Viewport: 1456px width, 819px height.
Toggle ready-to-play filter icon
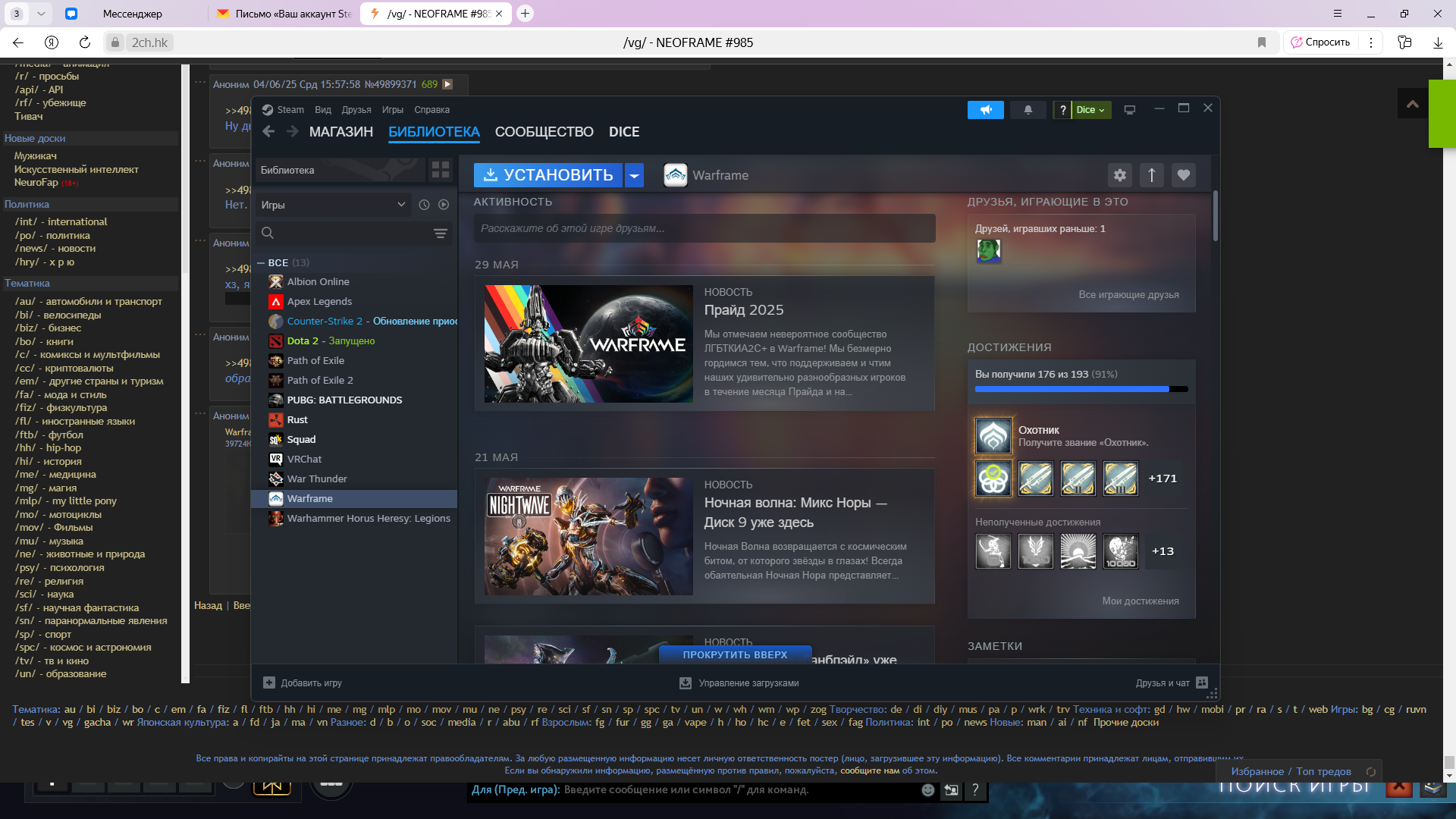(x=444, y=205)
